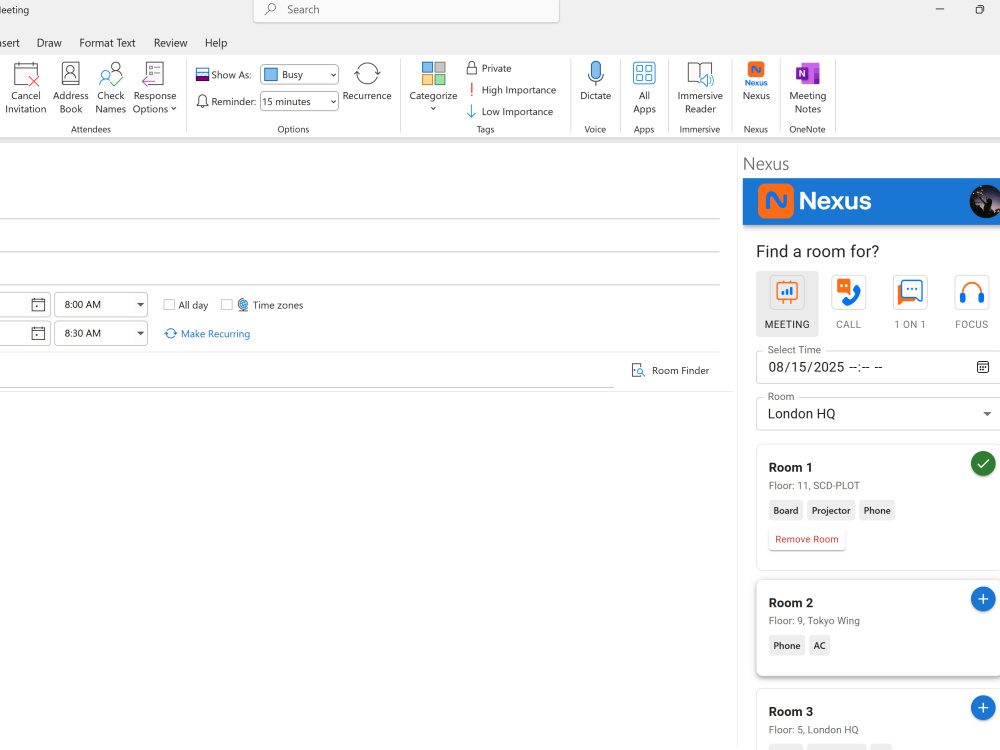Click the Show As color icon
Screen dimensions: 1000x750
coord(202,75)
